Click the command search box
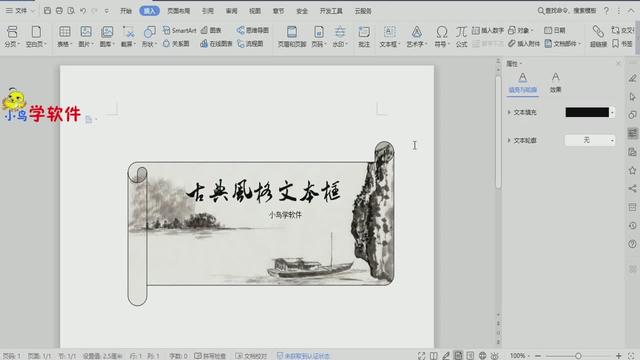640x360 pixels. 567,11
